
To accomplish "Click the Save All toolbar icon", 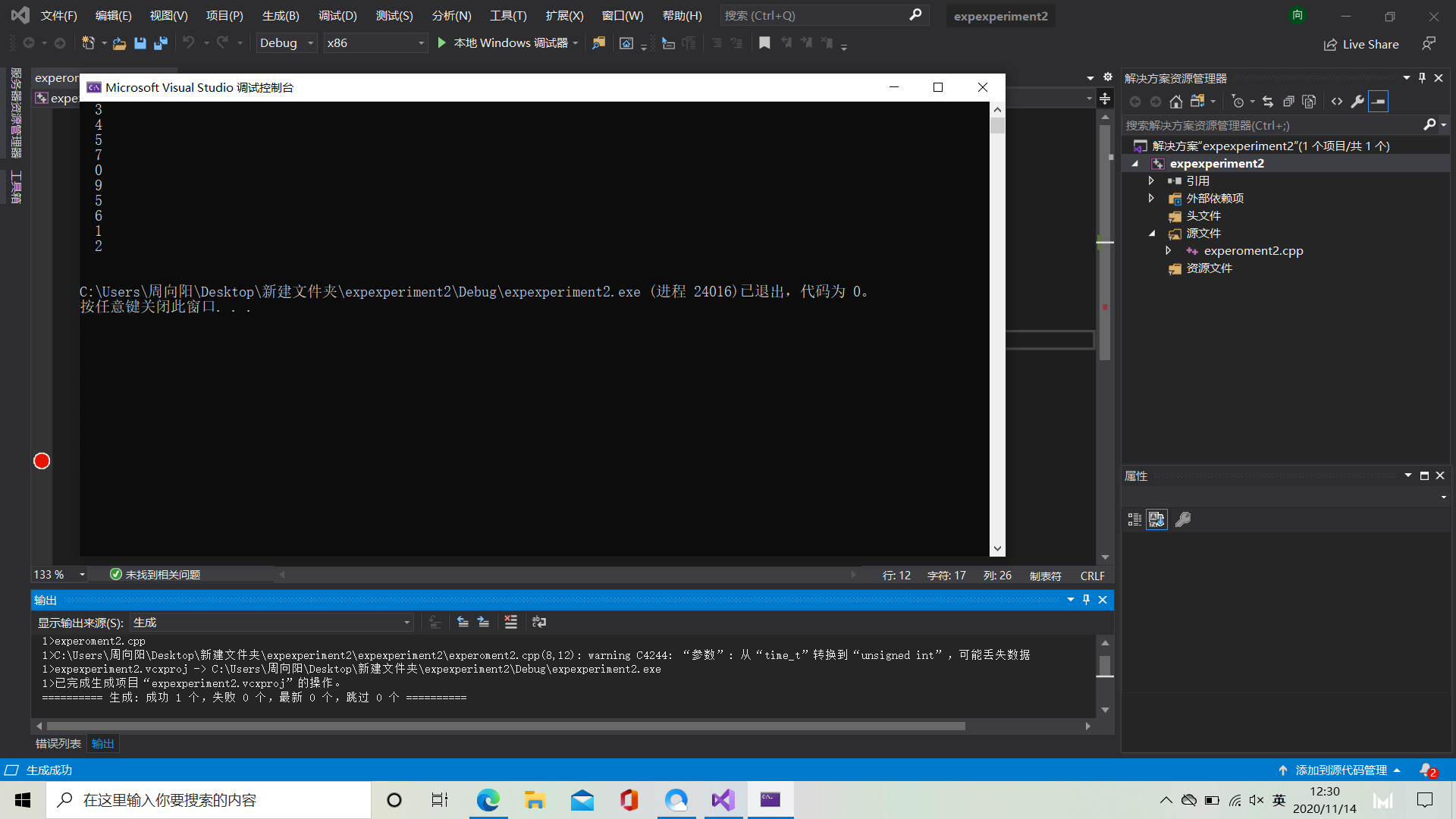I will coord(161,43).
